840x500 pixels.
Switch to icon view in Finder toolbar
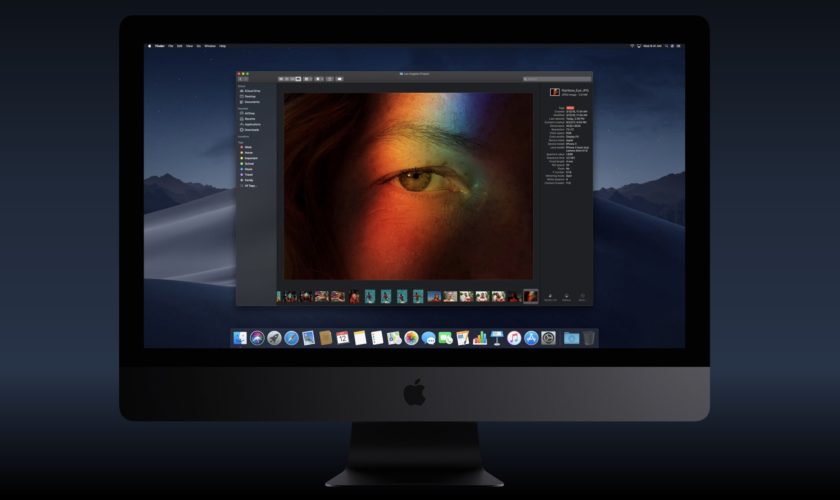pyautogui.click(x=281, y=79)
